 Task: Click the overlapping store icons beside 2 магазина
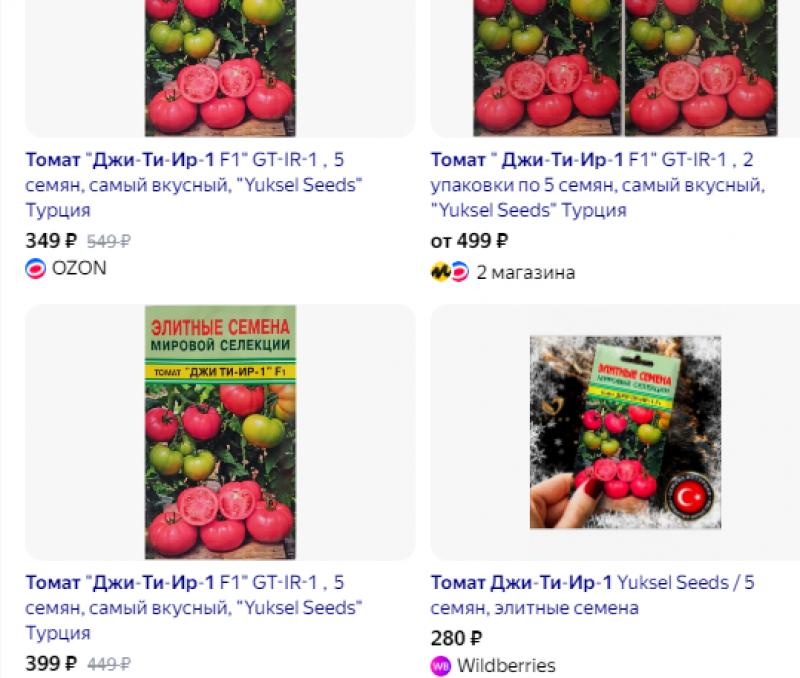tap(449, 272)
